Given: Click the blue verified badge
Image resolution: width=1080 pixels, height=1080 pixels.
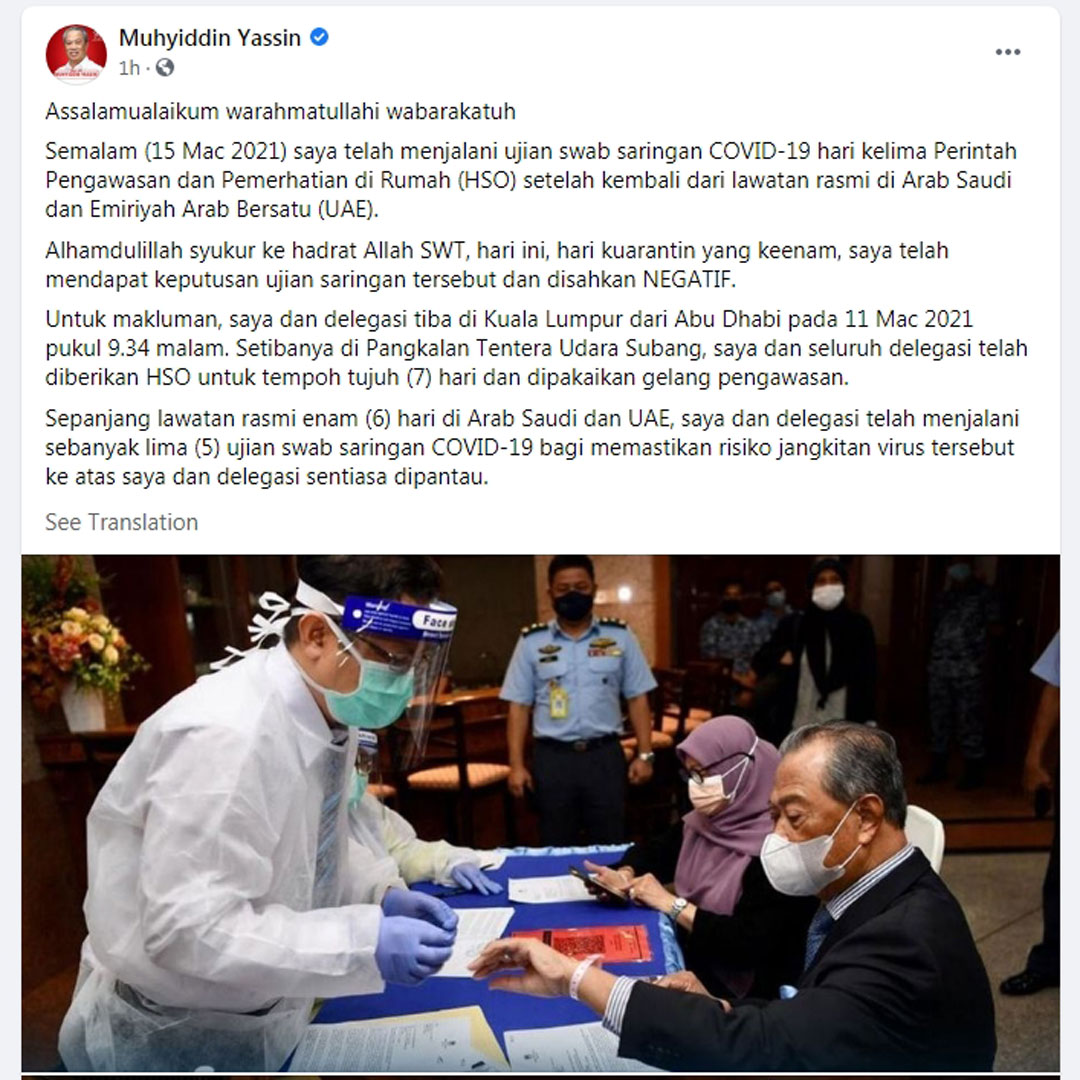Looking at the screenshot, I should click(x=319, y=37).
